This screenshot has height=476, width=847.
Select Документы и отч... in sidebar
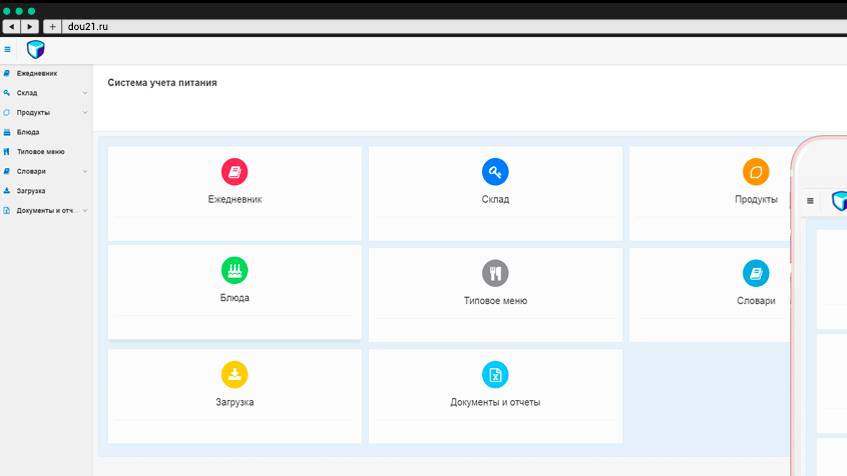coord(46,211)
